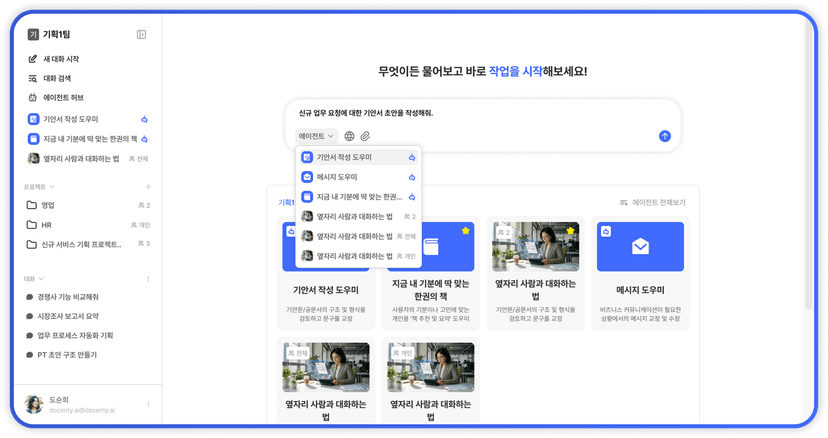Click the pin icon beside sidebar 기안서 작성 도우미
828x438 pixels.
(x=144, y=119)
